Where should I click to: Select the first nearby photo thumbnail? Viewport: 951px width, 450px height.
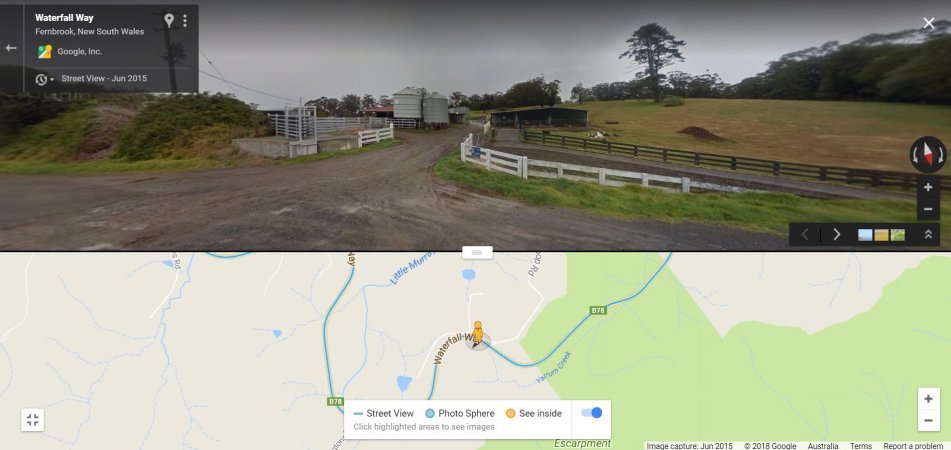(865, 235)
